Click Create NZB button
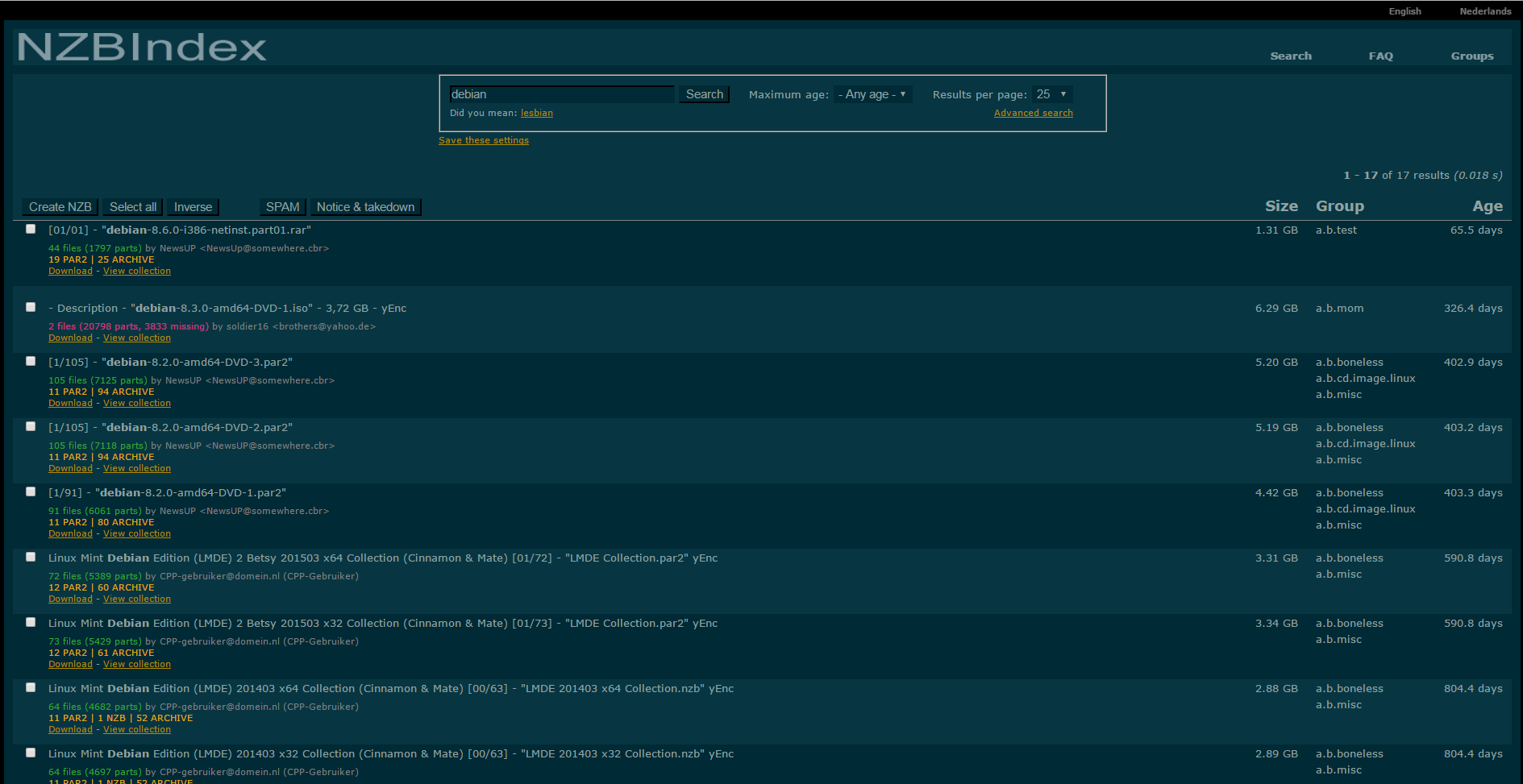 tap(60, 207)
